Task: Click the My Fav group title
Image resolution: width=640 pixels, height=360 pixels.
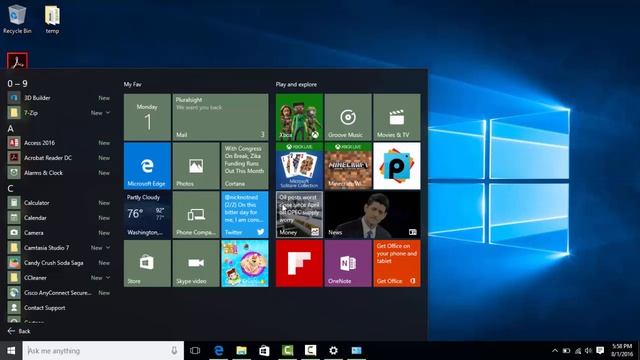Action: coord(133,84)
